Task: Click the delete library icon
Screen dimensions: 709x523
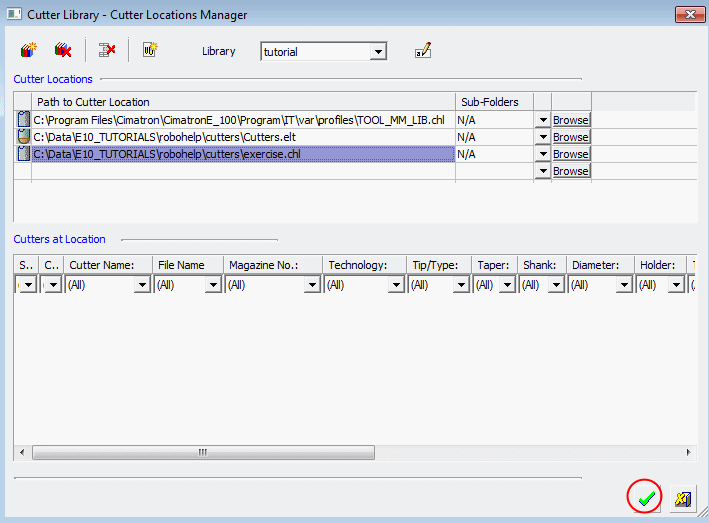Action: point(63,50)
